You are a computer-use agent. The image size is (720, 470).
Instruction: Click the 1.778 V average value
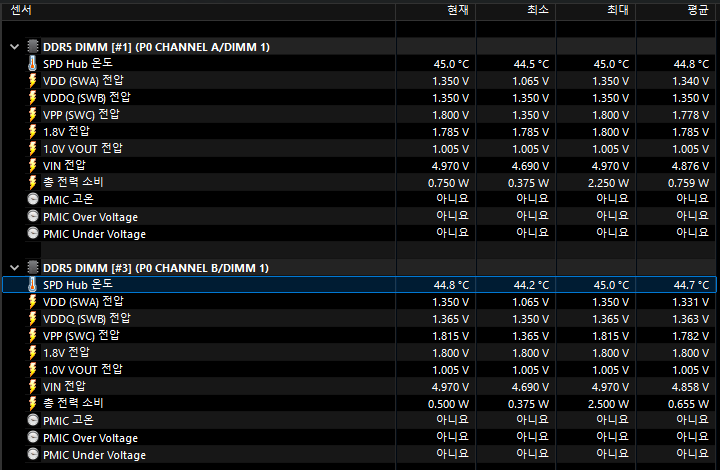tap(691, 115)
